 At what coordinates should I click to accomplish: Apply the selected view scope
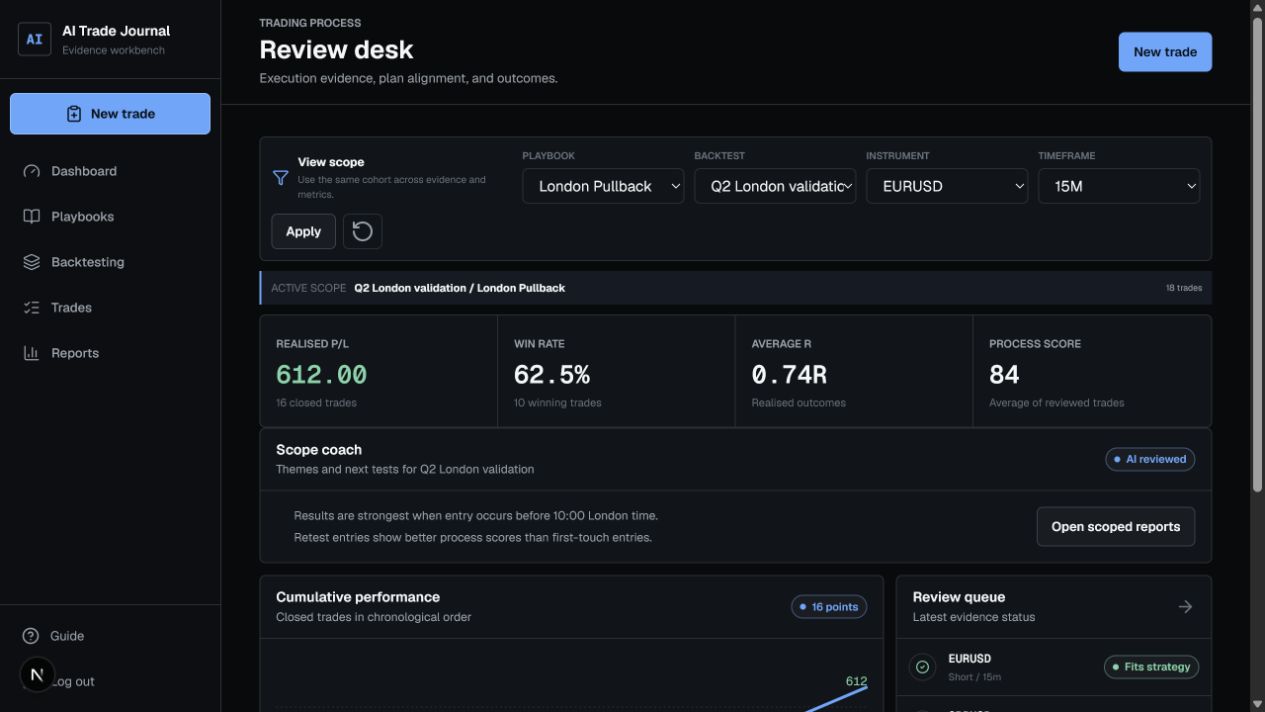303,231
